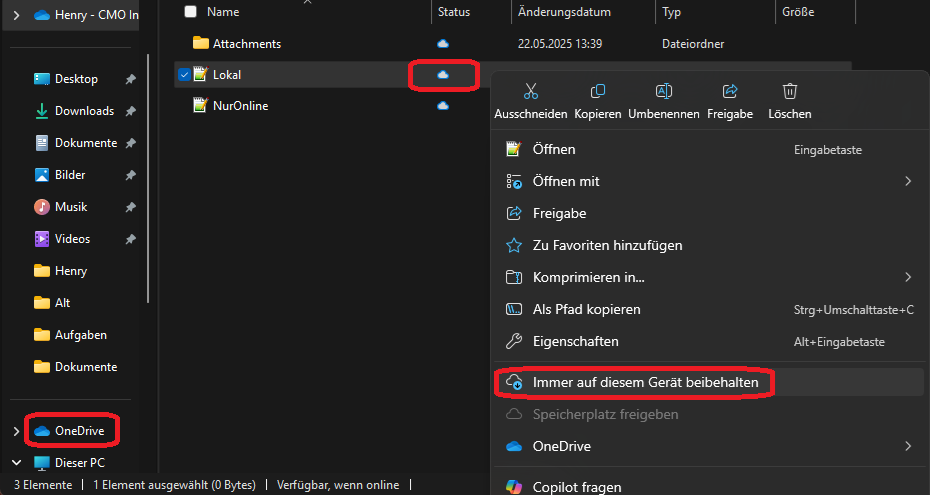Collapse the Dieser PC node
The width and height of the screenshot is (931, 495).
pyautogui.click(x=17, y=463)
